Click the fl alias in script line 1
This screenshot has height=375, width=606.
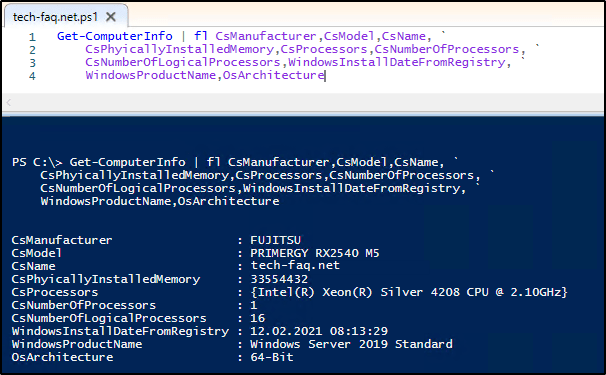[201, 36]
